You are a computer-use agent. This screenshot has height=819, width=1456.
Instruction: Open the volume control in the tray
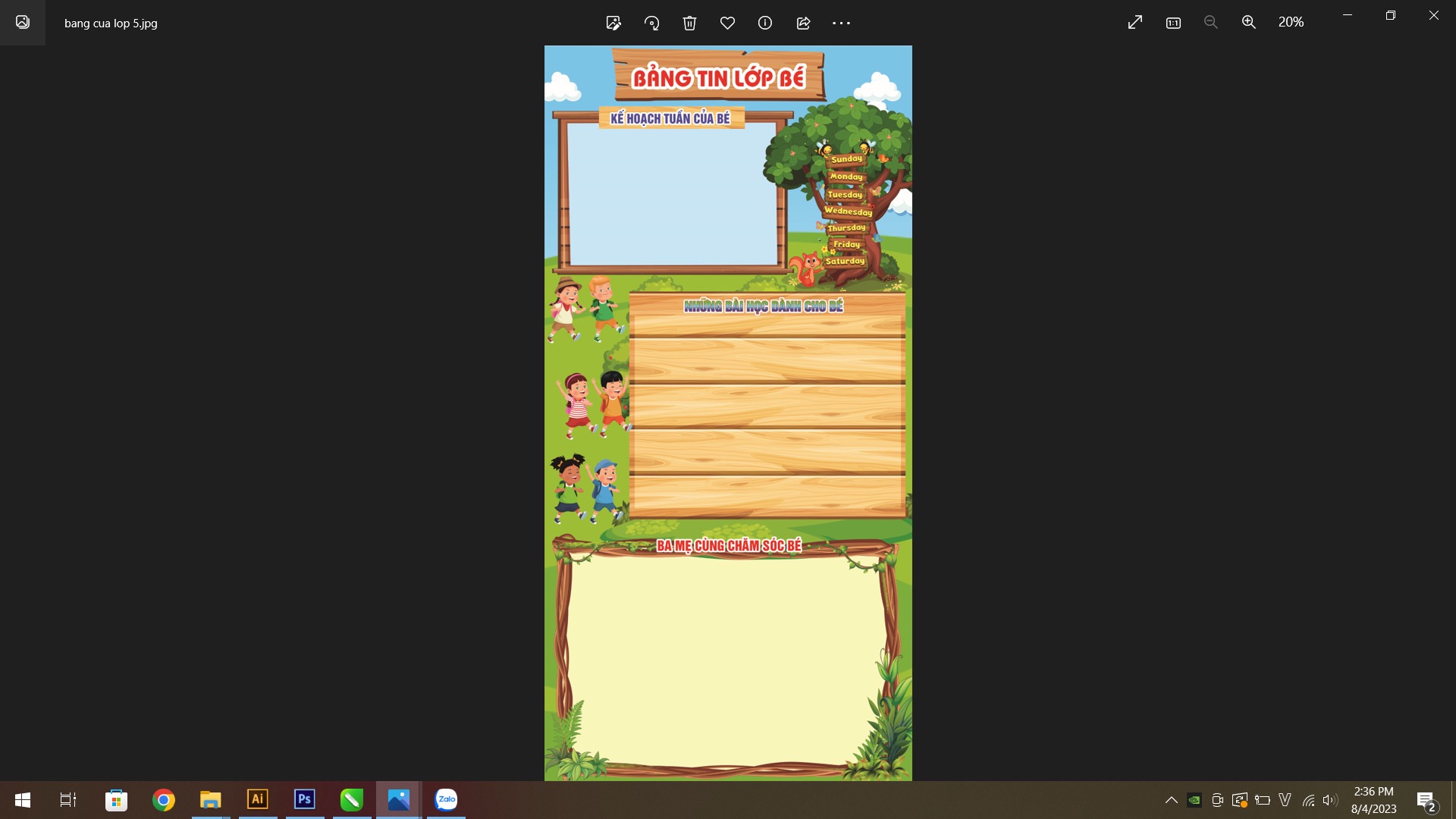1330,800
